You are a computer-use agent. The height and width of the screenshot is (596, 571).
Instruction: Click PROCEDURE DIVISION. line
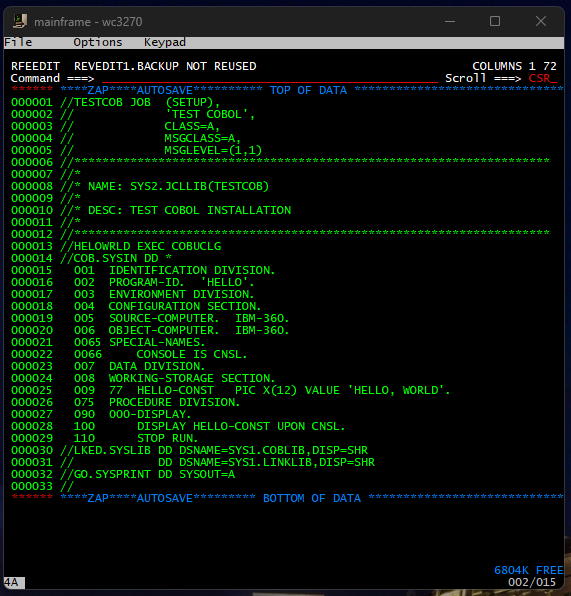pos(174,402)
